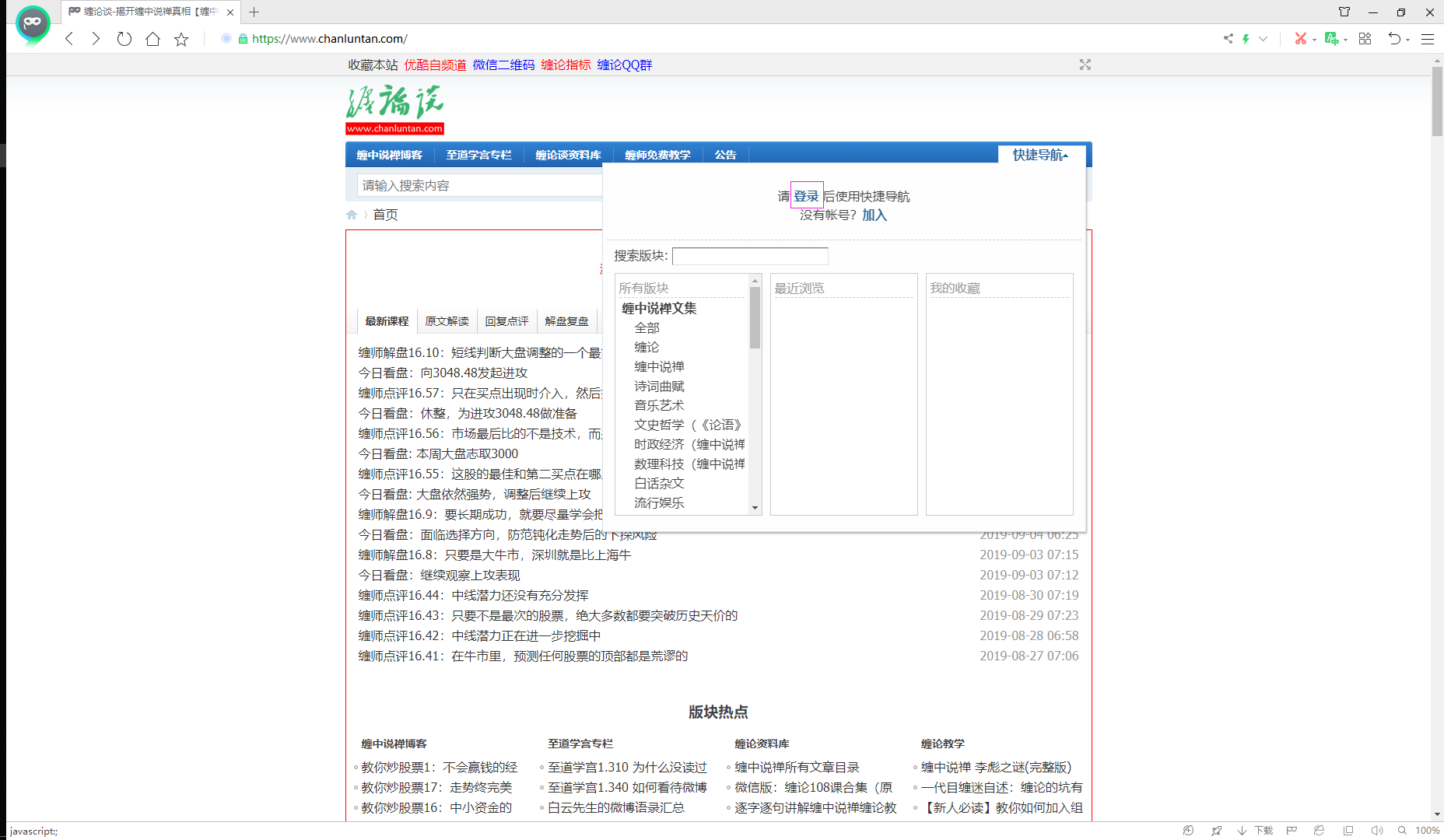This screenshot has width=1444, height=840.
Task: Click the 搜索版块 search input field
Action: [749, 256]
